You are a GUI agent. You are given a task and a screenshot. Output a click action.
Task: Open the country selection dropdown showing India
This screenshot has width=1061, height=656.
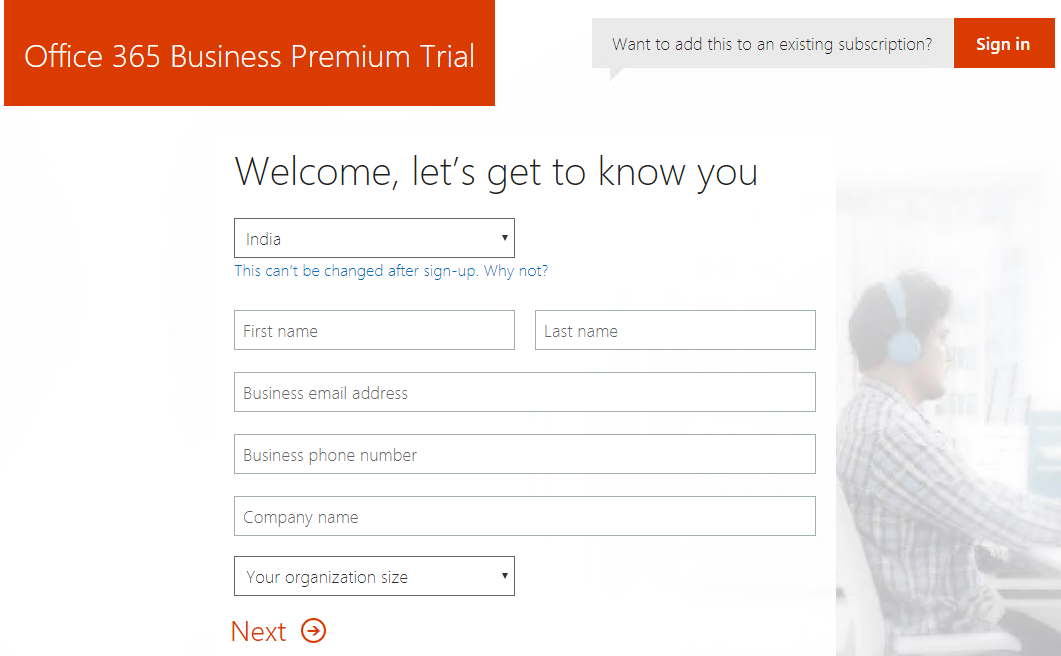click(x=374, y=238)
